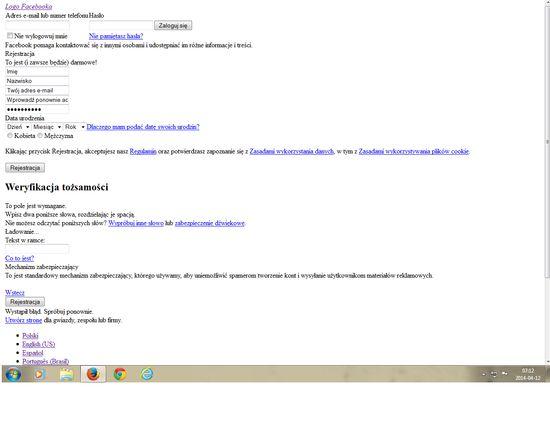Image resolution: width=550 pixels, height=440 pixels.
Task: Expand the Rok dropdown
Action: [74, 127]
